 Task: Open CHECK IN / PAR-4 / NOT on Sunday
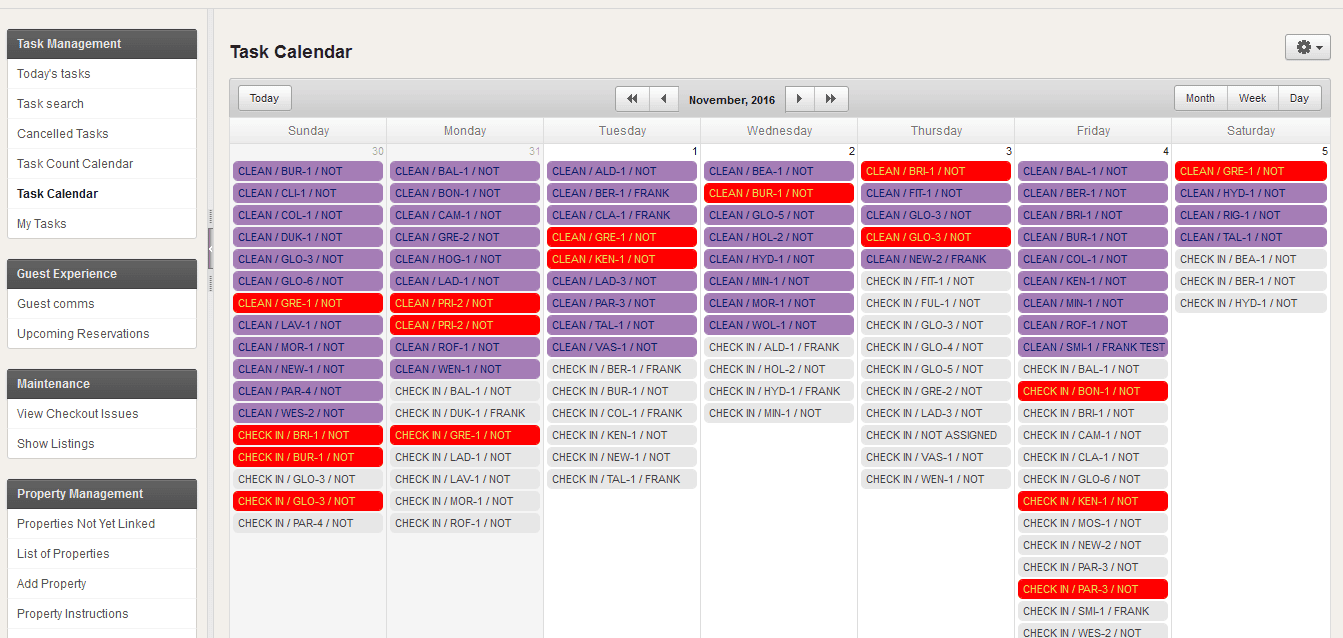tap(308, 523)
